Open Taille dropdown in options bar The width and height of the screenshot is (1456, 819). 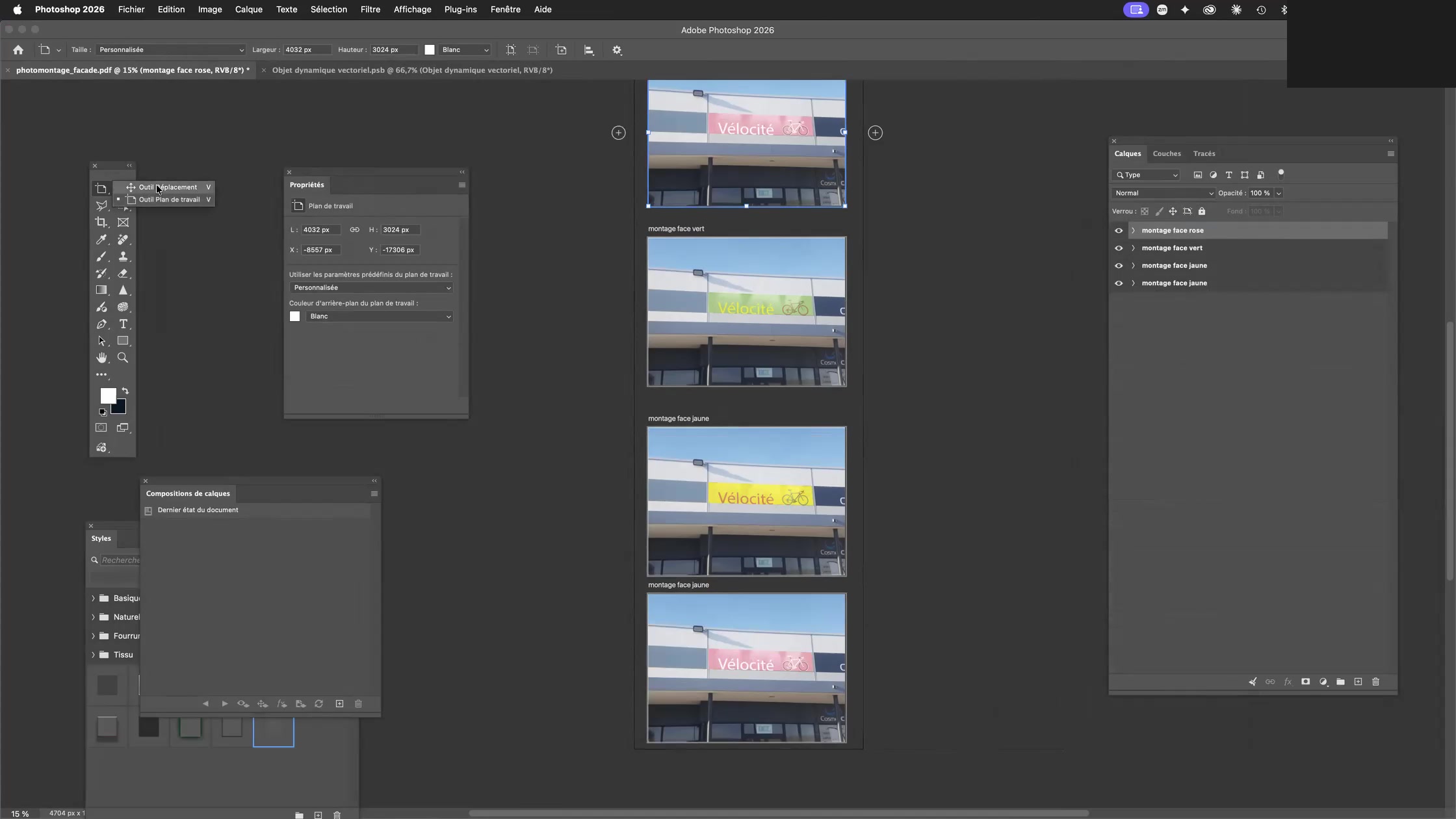pyautogui.click(x=170, y=50)
